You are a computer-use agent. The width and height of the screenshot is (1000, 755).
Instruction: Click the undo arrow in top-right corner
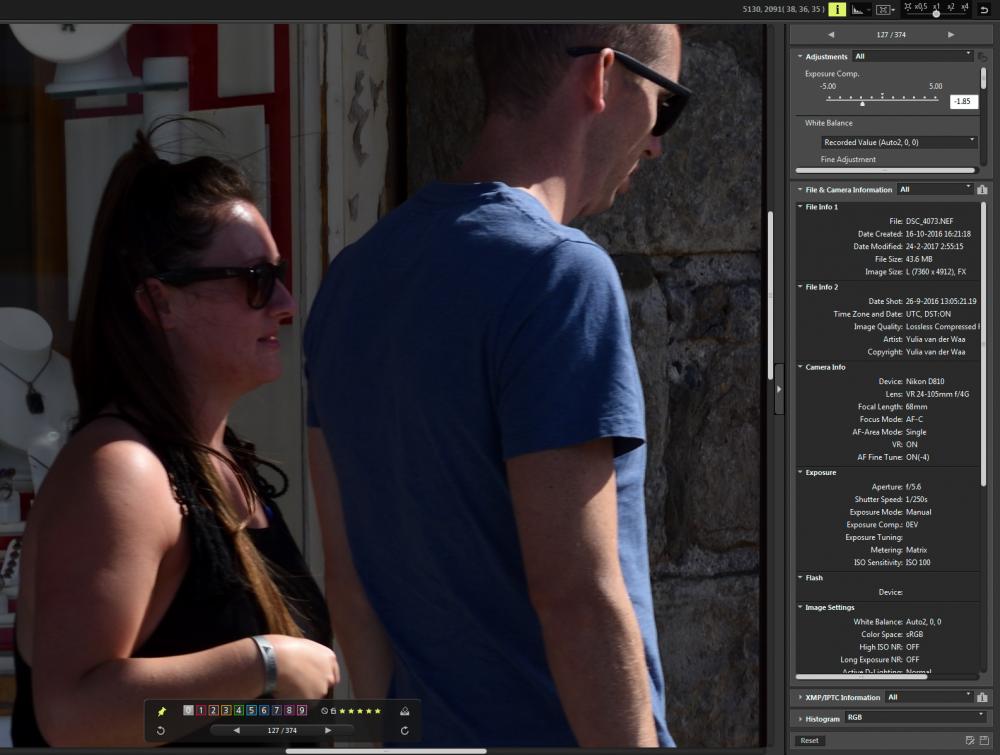click(x=984, y=10)
